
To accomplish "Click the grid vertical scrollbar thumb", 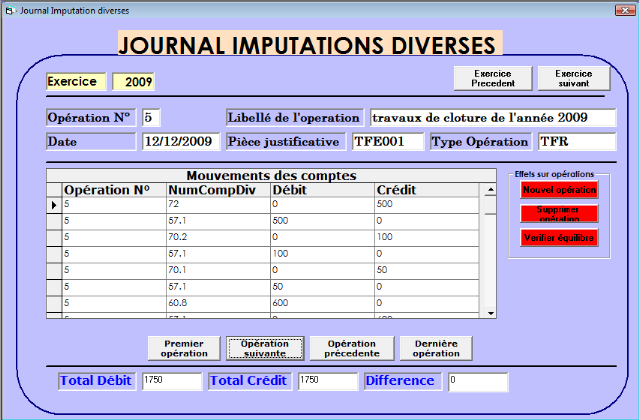I will pos(491,205).
